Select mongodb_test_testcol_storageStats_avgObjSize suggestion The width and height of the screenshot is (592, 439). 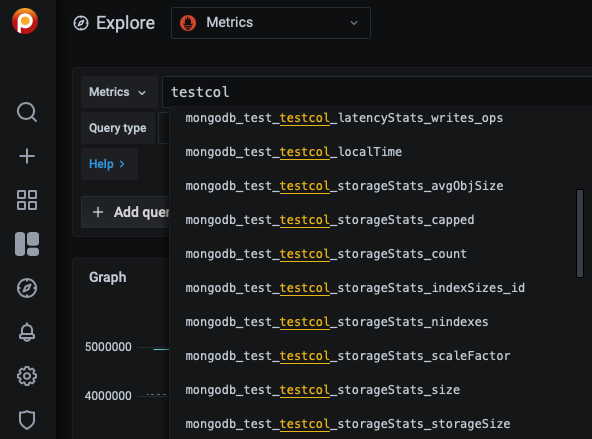(381, 186)
